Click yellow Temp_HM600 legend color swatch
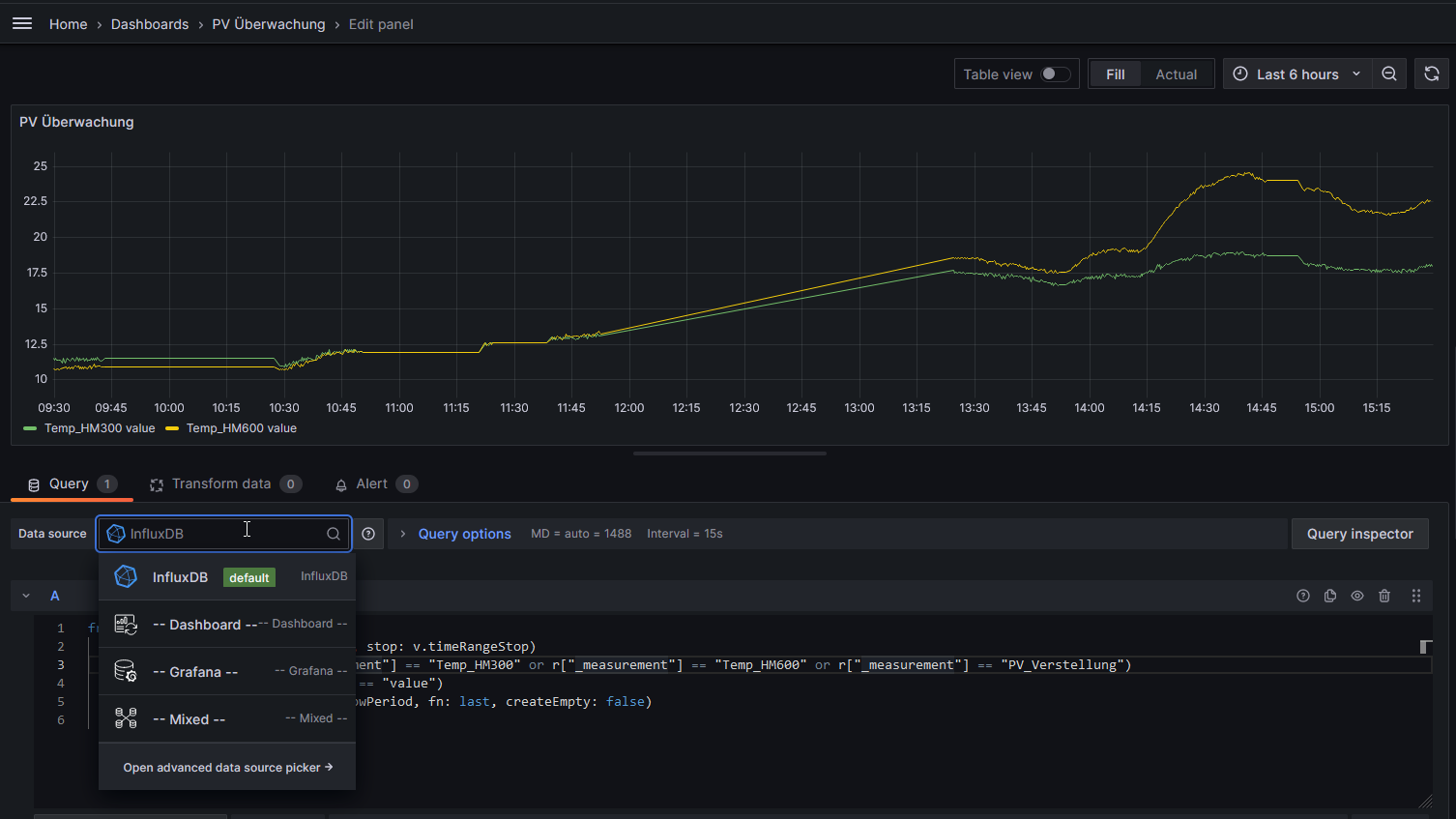 (172, 428)
